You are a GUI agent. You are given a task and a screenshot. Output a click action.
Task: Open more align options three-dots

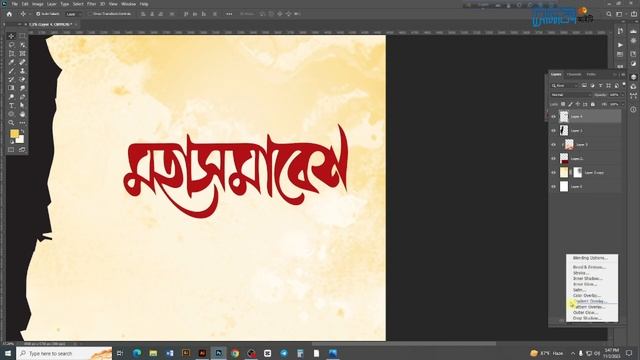point(229,14)
